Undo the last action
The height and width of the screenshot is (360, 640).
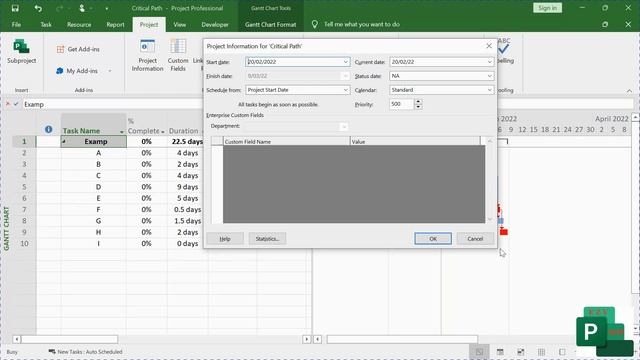[38, 8]
